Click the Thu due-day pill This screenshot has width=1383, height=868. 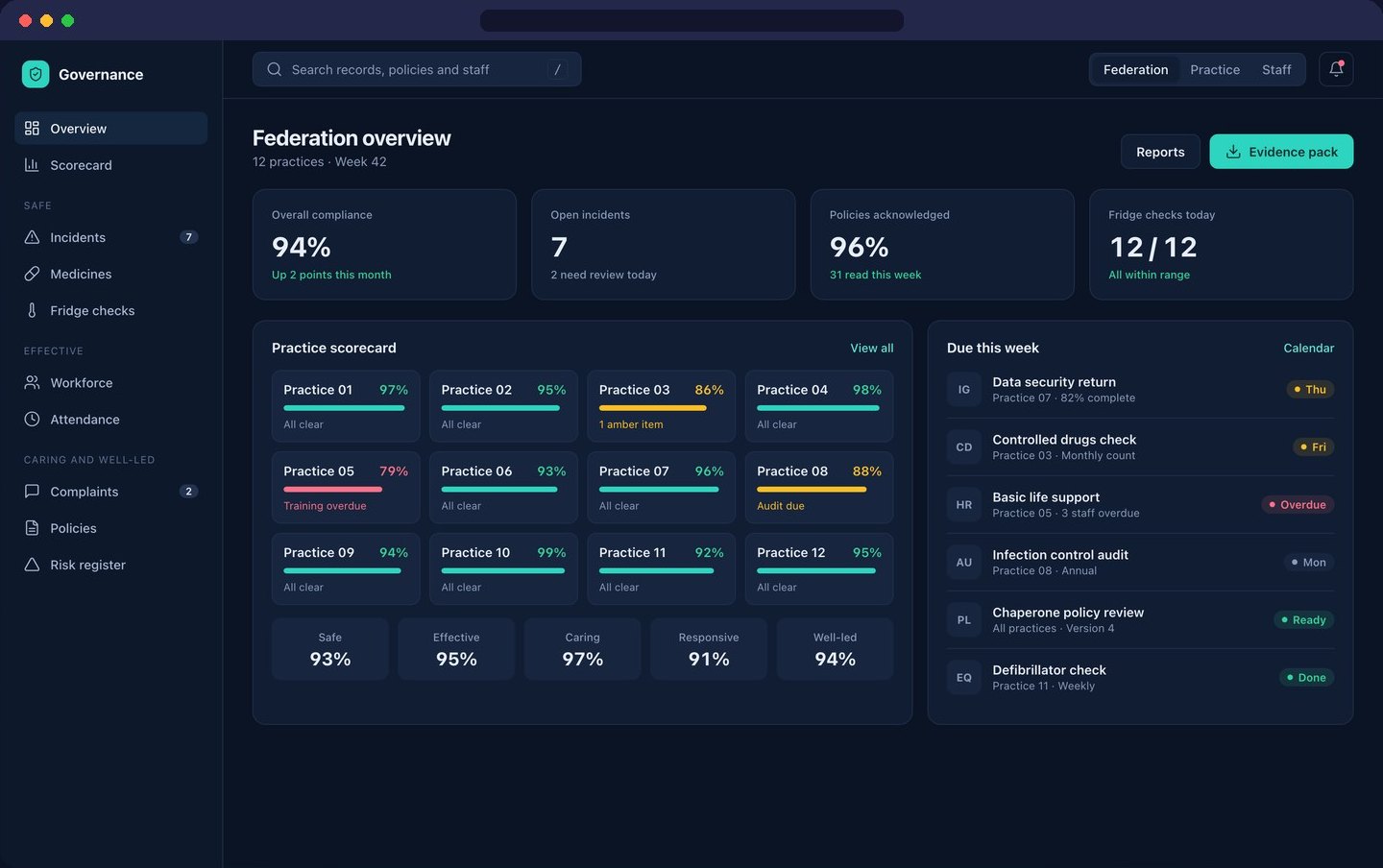click(1310, 389)
